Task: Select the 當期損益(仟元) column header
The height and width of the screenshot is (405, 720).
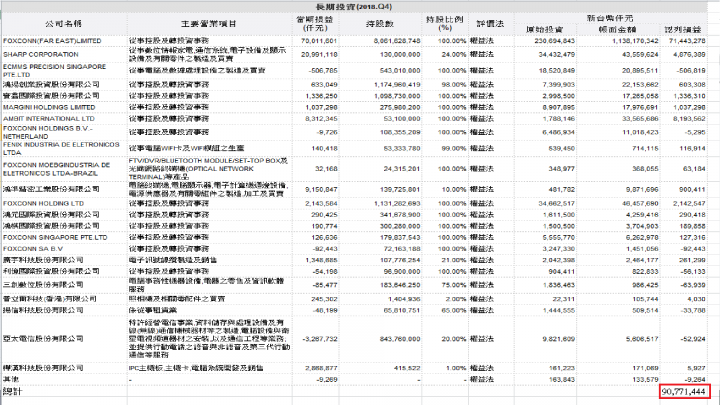Action: coord(315,24)
